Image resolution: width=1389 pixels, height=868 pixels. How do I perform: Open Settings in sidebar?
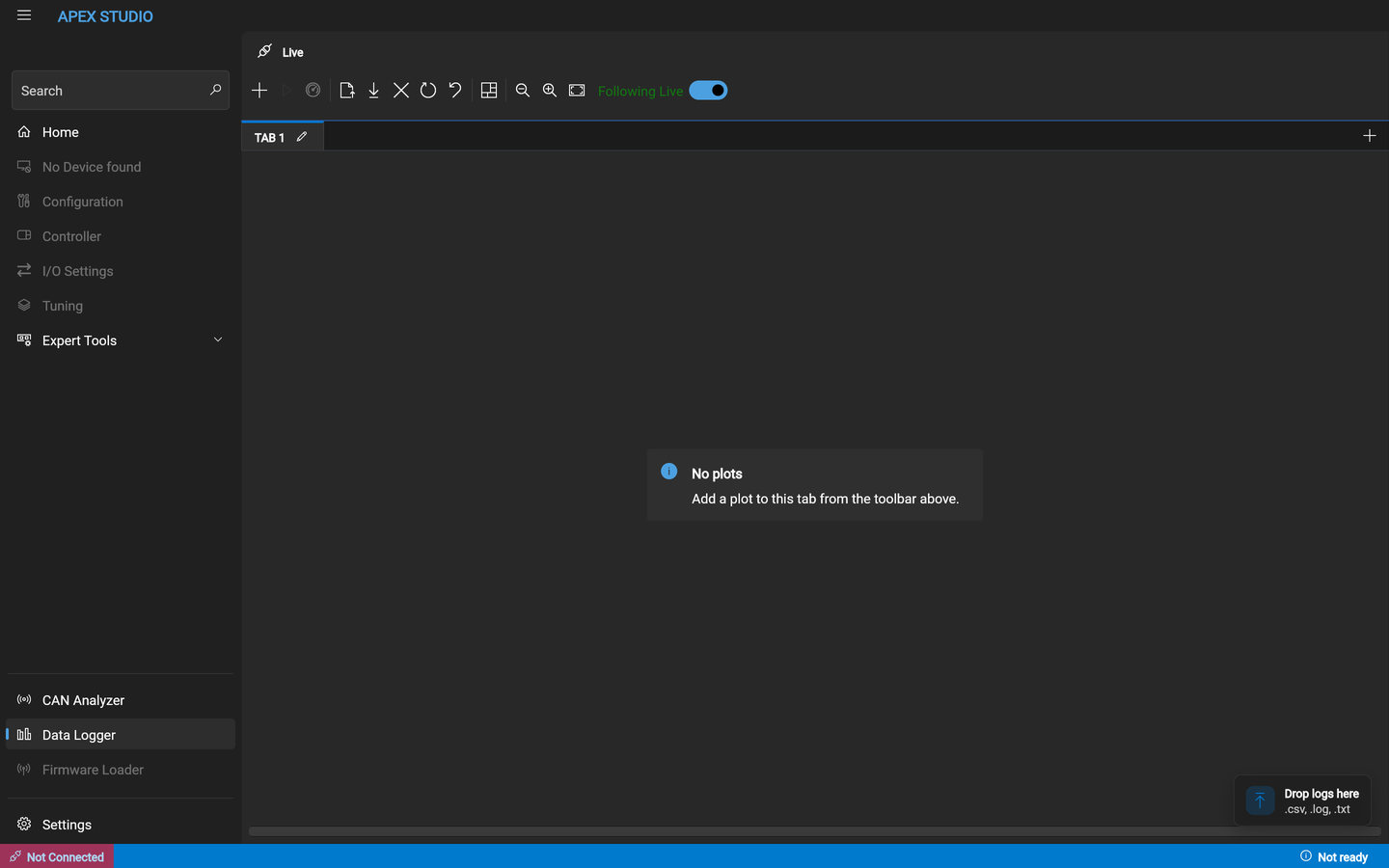coord(121,825)
